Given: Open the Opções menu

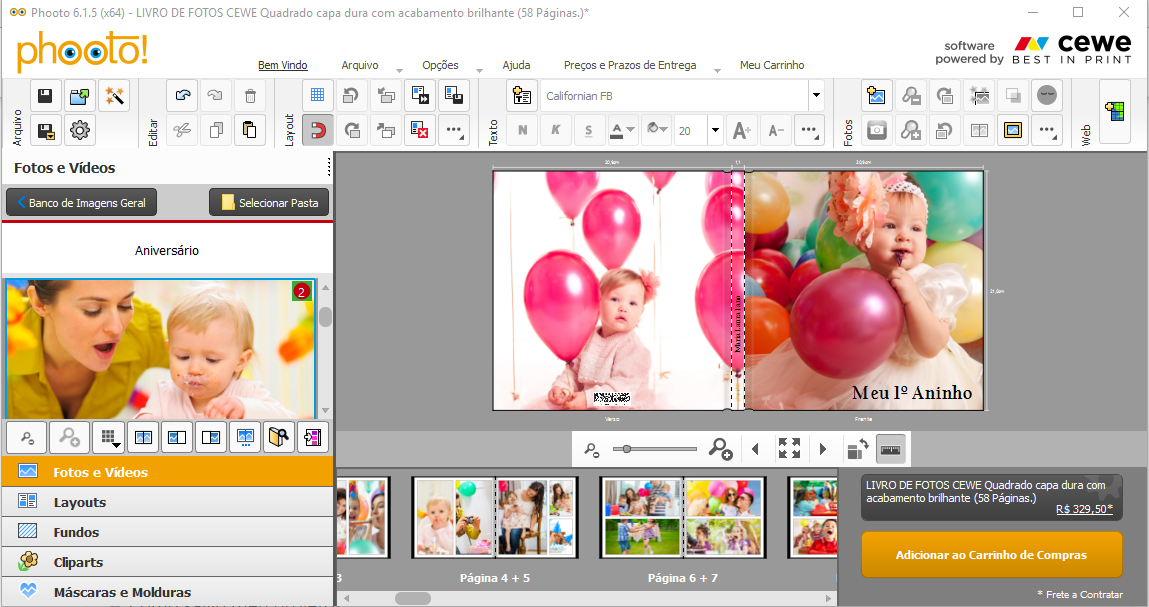Looking at the screenshot, I should point(440,65).
